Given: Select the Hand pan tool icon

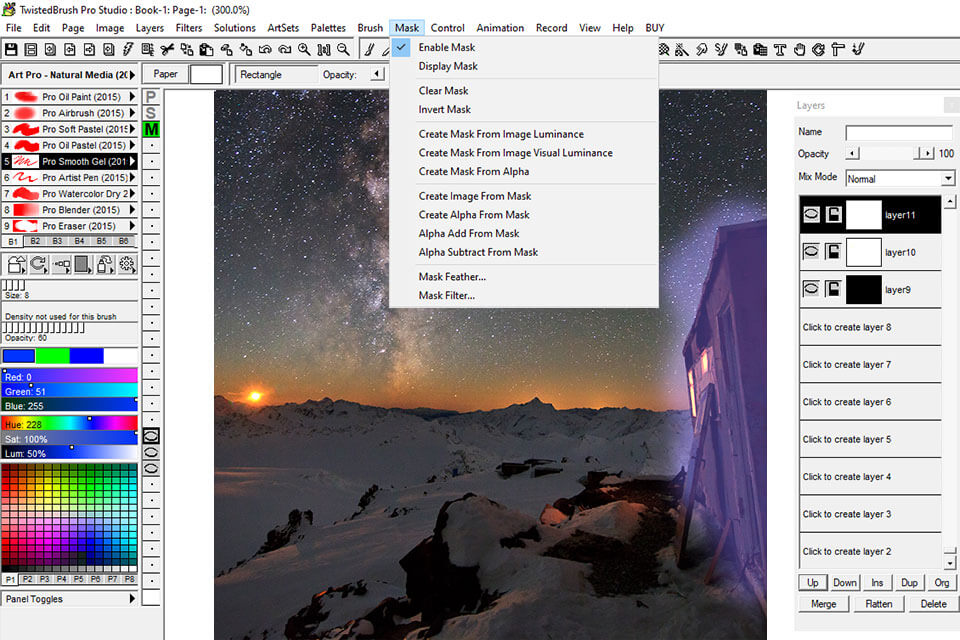Looking at the screenshot, I should tap(799, 50).
